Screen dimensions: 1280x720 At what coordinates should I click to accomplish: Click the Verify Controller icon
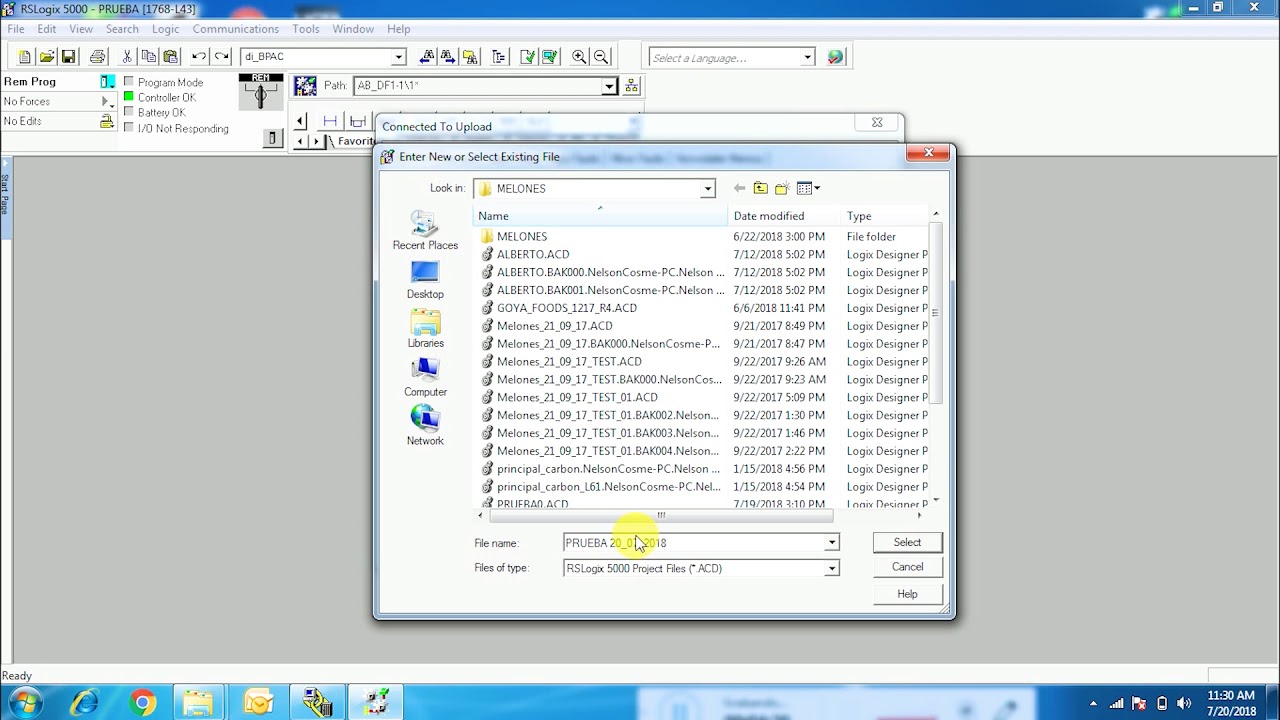[x=550, y=57]
